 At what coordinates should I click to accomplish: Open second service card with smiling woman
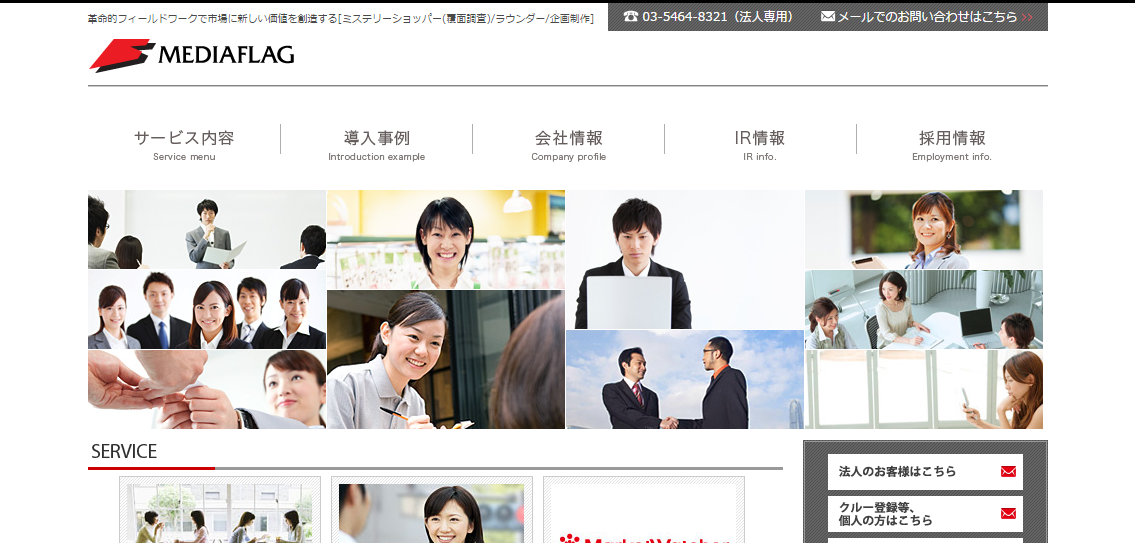pyautogui.click(x=432, y=510)
